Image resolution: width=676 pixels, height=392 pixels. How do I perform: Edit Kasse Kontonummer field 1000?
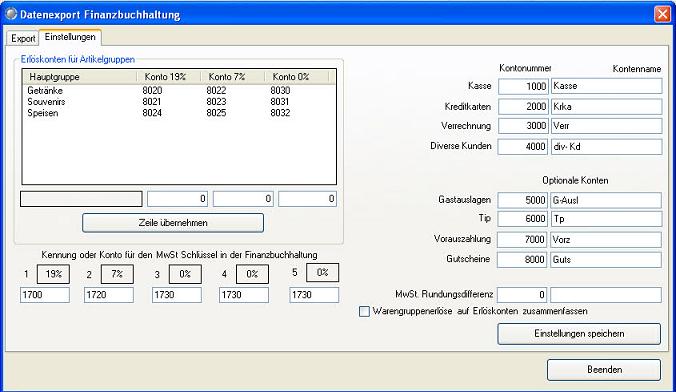coord(523,86)
